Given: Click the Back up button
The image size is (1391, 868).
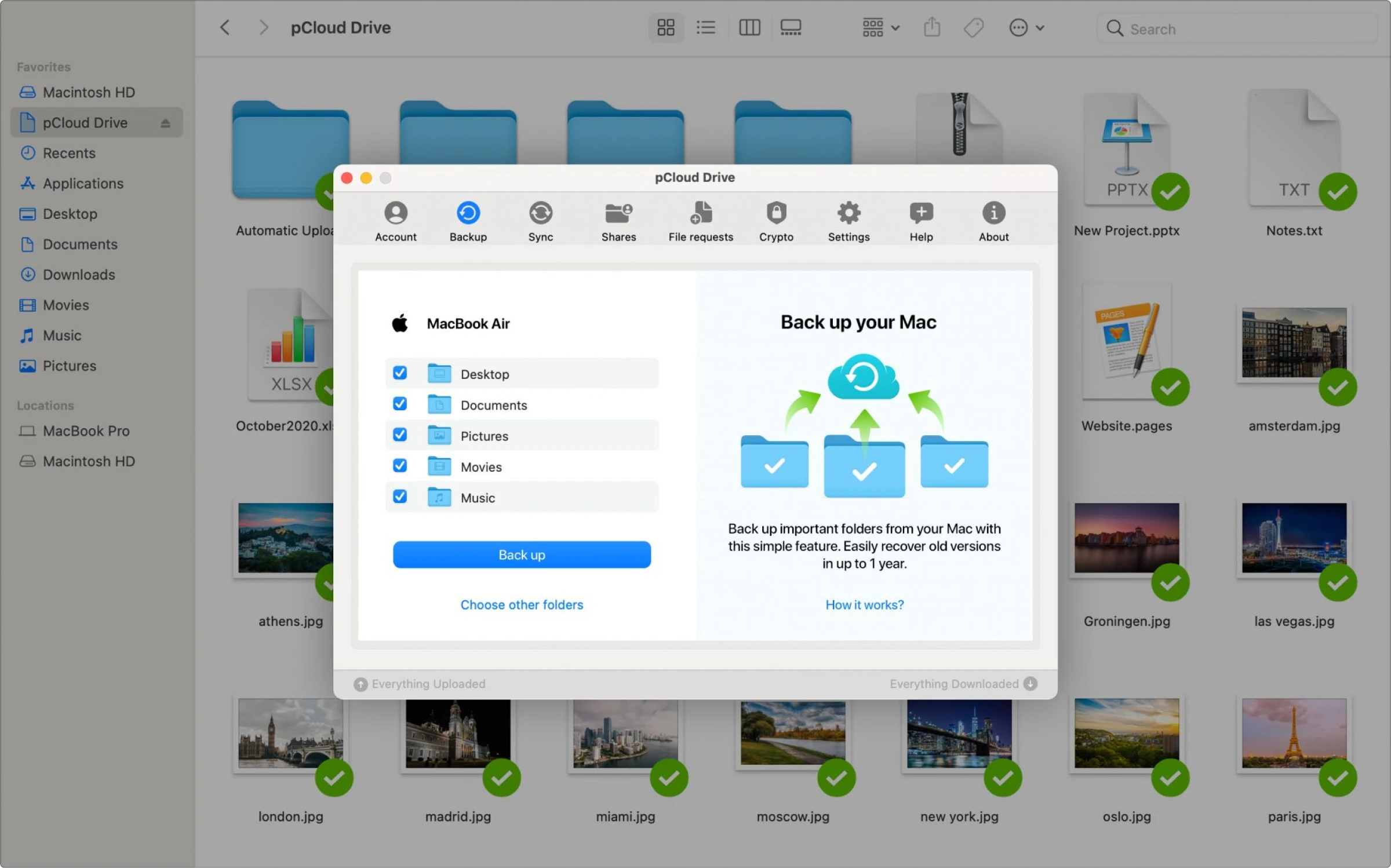Looking at the screenshot, I should click(521, 554).
